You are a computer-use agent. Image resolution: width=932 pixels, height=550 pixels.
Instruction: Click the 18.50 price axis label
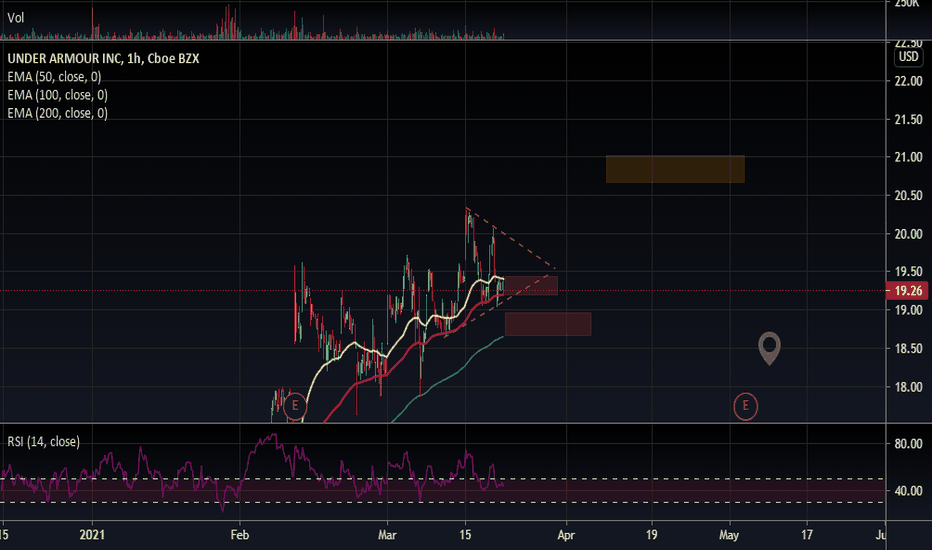(909, 348)
